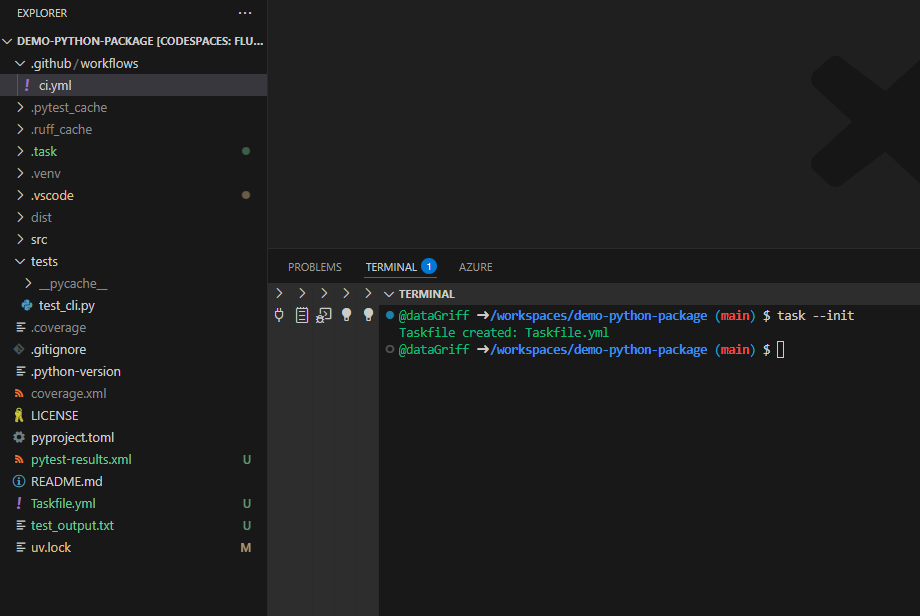Click the plug icon in the panel
This screenshot has height=616, width=920.
pos(279,315)
